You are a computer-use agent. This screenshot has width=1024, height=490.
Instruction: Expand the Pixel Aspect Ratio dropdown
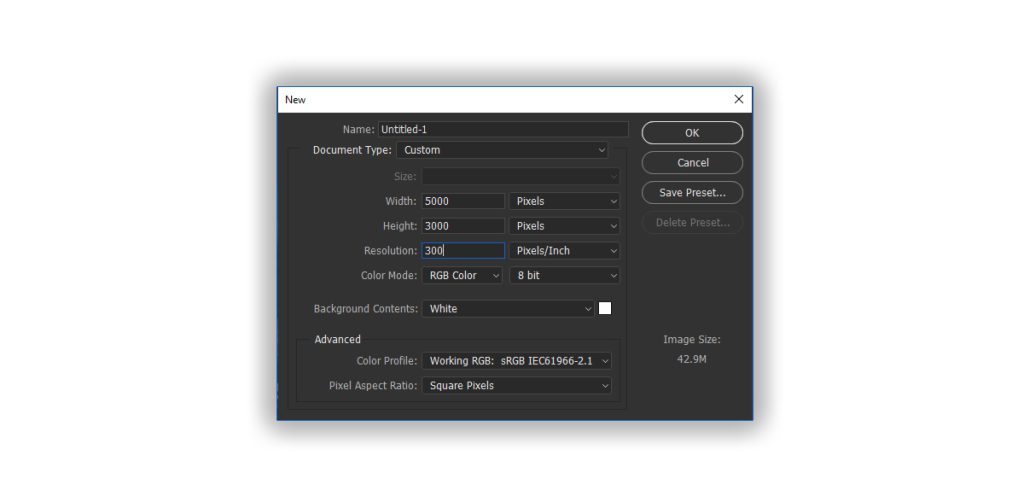pos(517,385)
